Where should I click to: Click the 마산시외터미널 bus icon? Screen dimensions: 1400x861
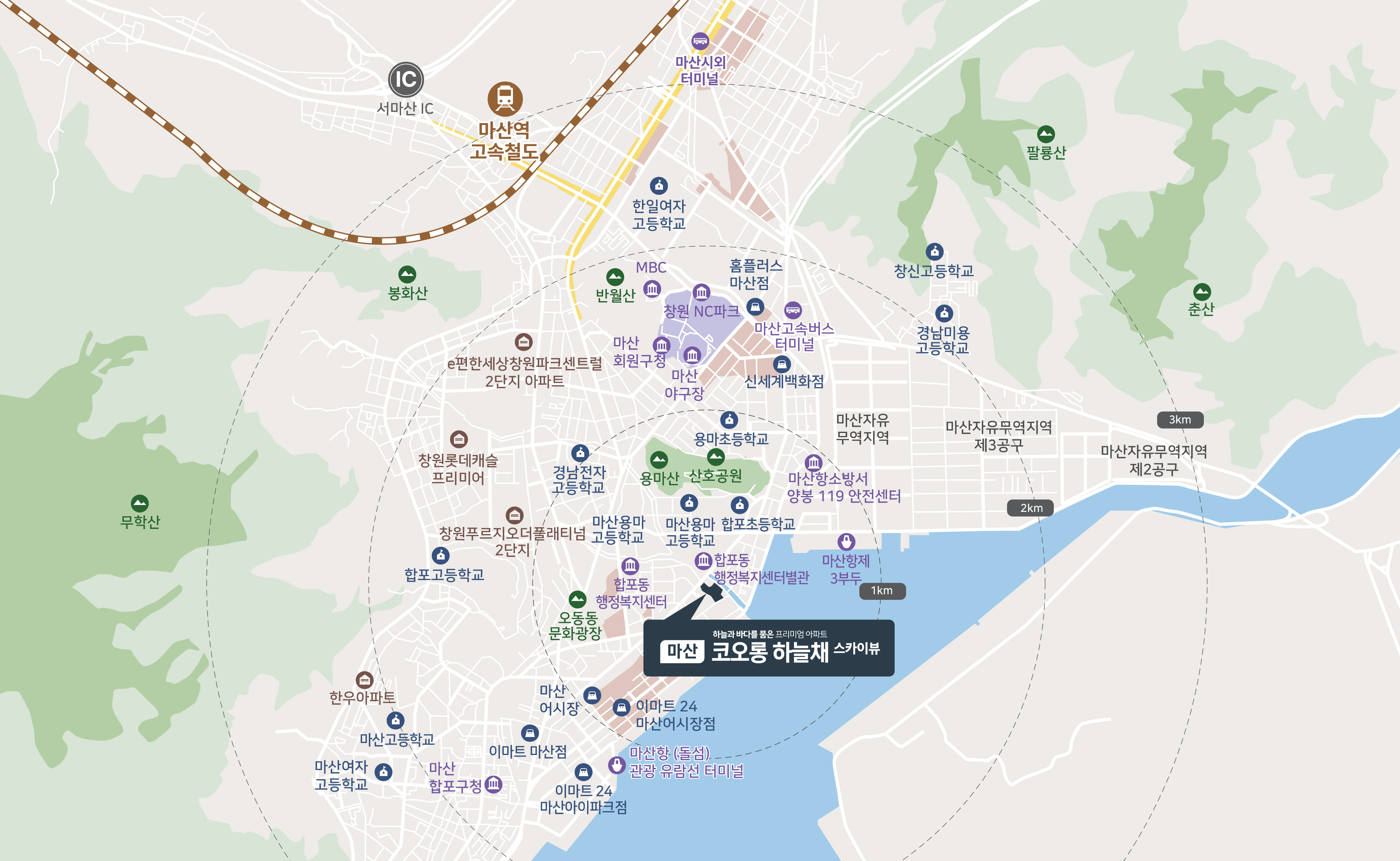700,41
